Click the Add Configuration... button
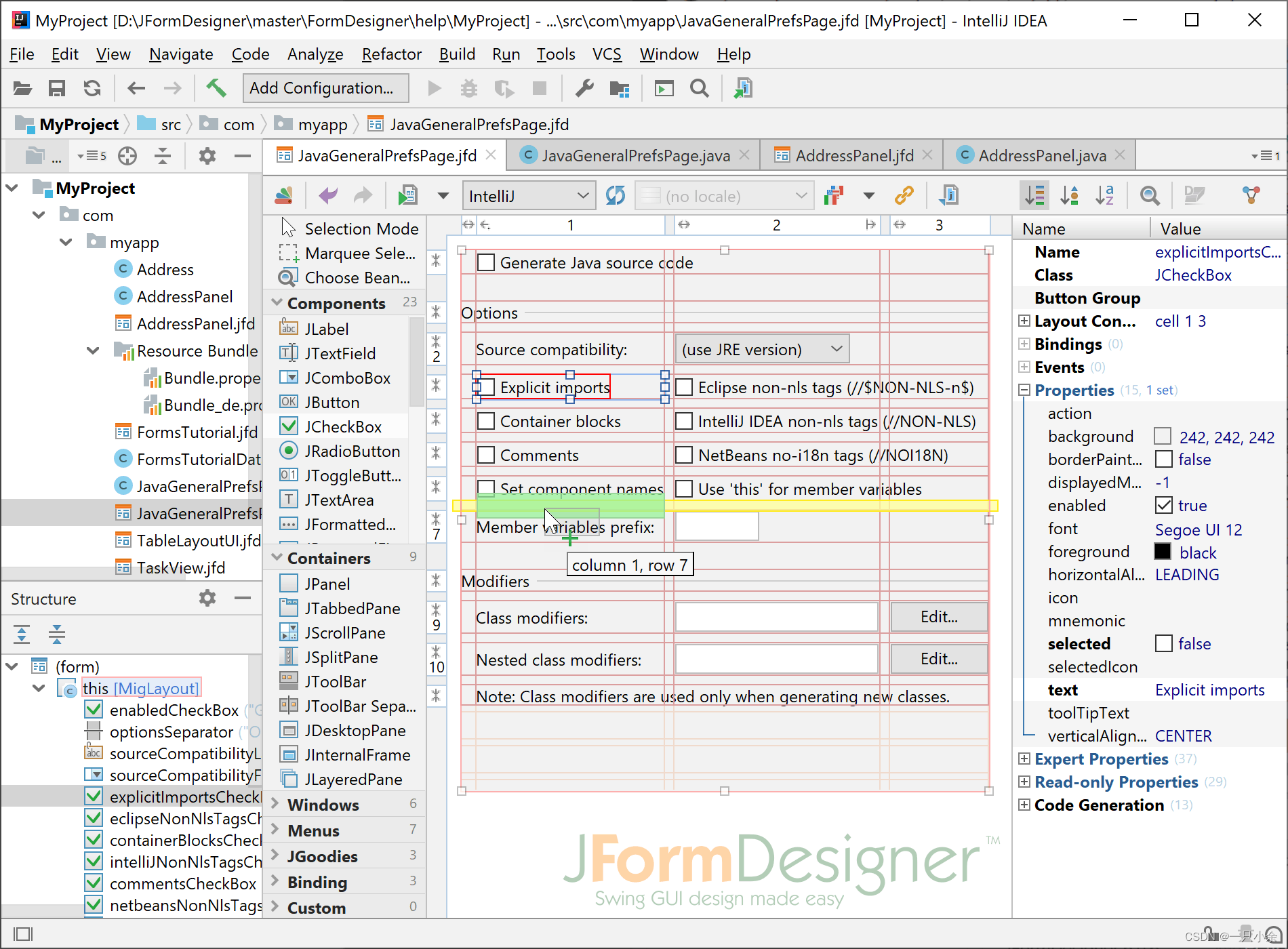 [x=325, y=88]
